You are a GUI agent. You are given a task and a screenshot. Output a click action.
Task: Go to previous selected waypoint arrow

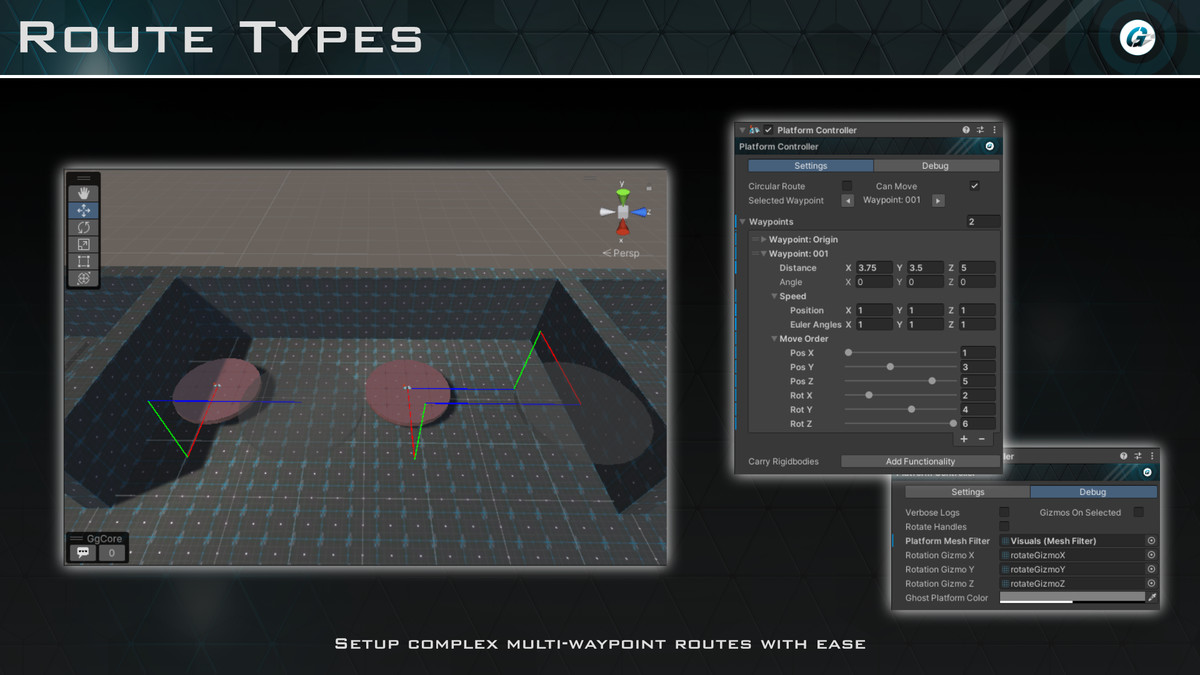pos(848,201)
